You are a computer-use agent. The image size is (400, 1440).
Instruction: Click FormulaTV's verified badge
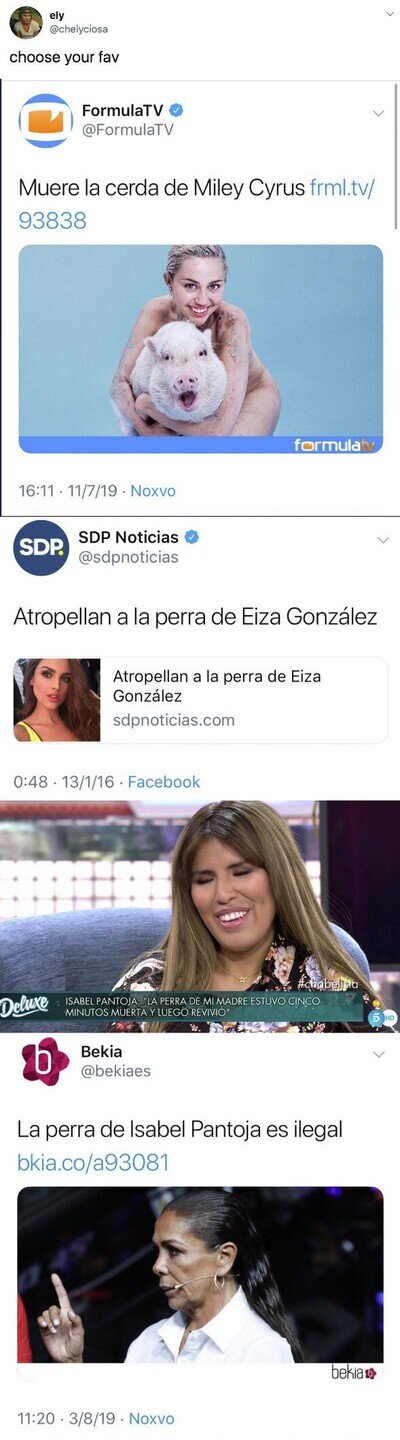point(176,110)
